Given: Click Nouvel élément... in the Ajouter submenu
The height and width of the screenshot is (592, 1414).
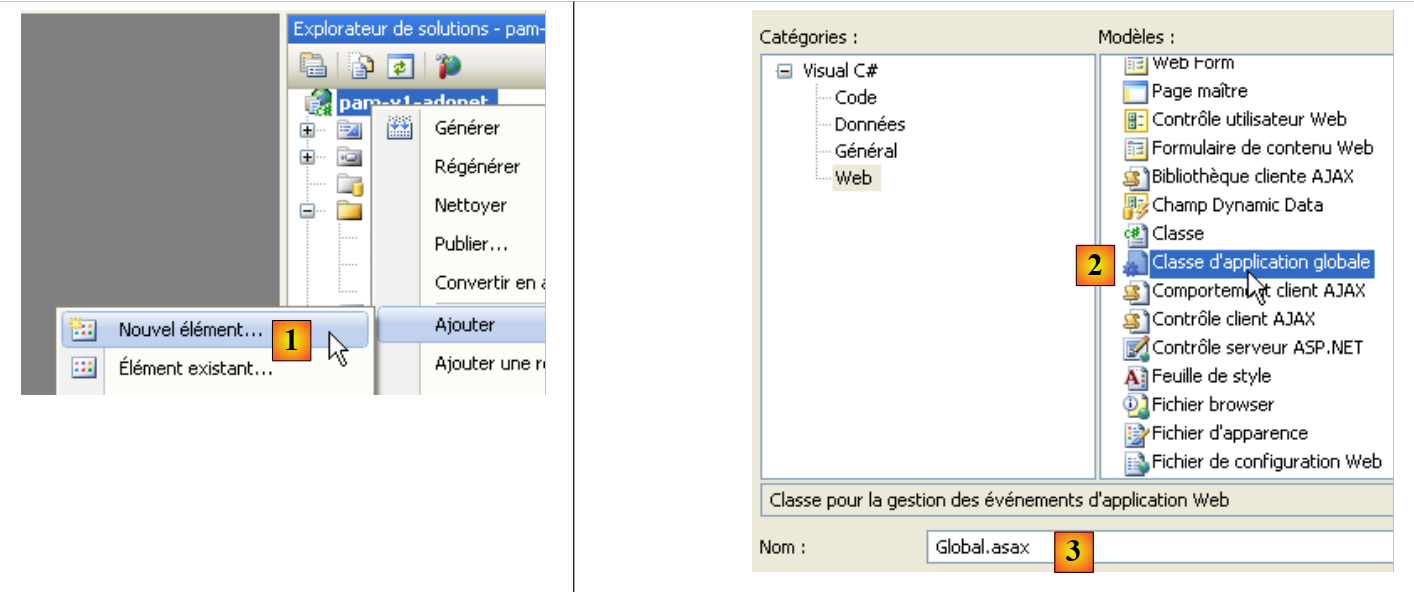Looking at the screenshot, I should 190,329.
